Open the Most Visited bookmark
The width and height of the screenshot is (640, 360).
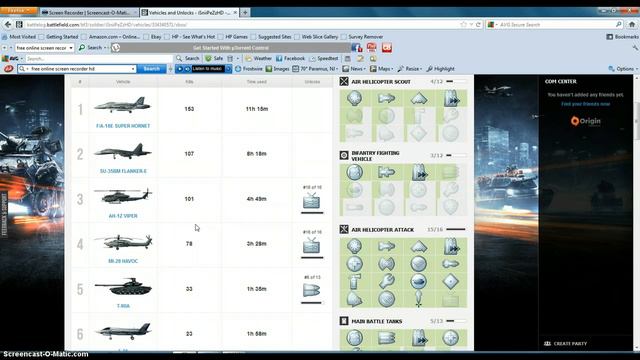[19, 37]
